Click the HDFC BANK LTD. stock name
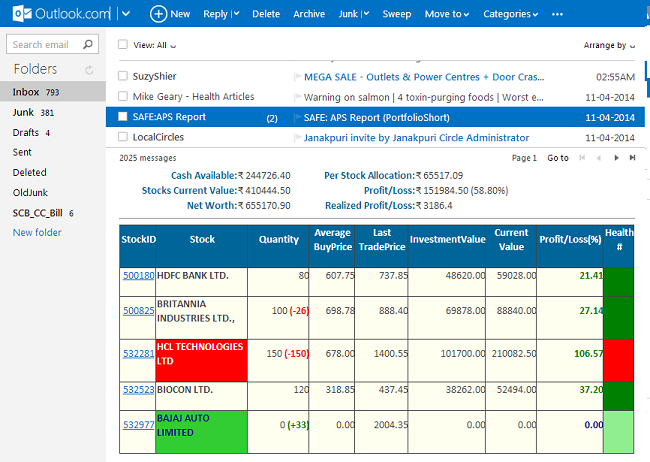The height and width of the screenshot is (462, 650). [x=193, y=275]
